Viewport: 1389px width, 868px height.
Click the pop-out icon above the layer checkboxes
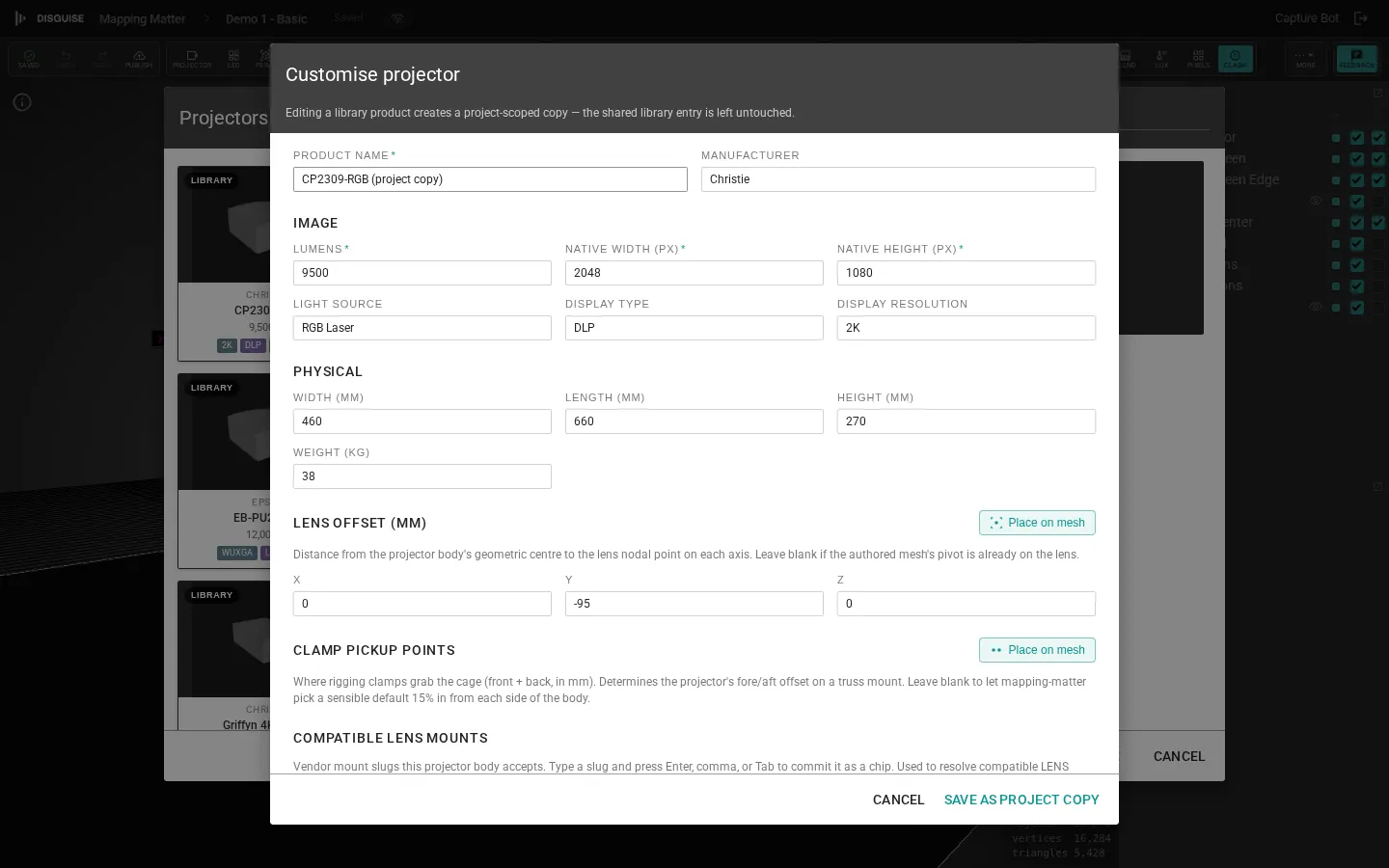pyautogui.click(x=1378, y=94)
